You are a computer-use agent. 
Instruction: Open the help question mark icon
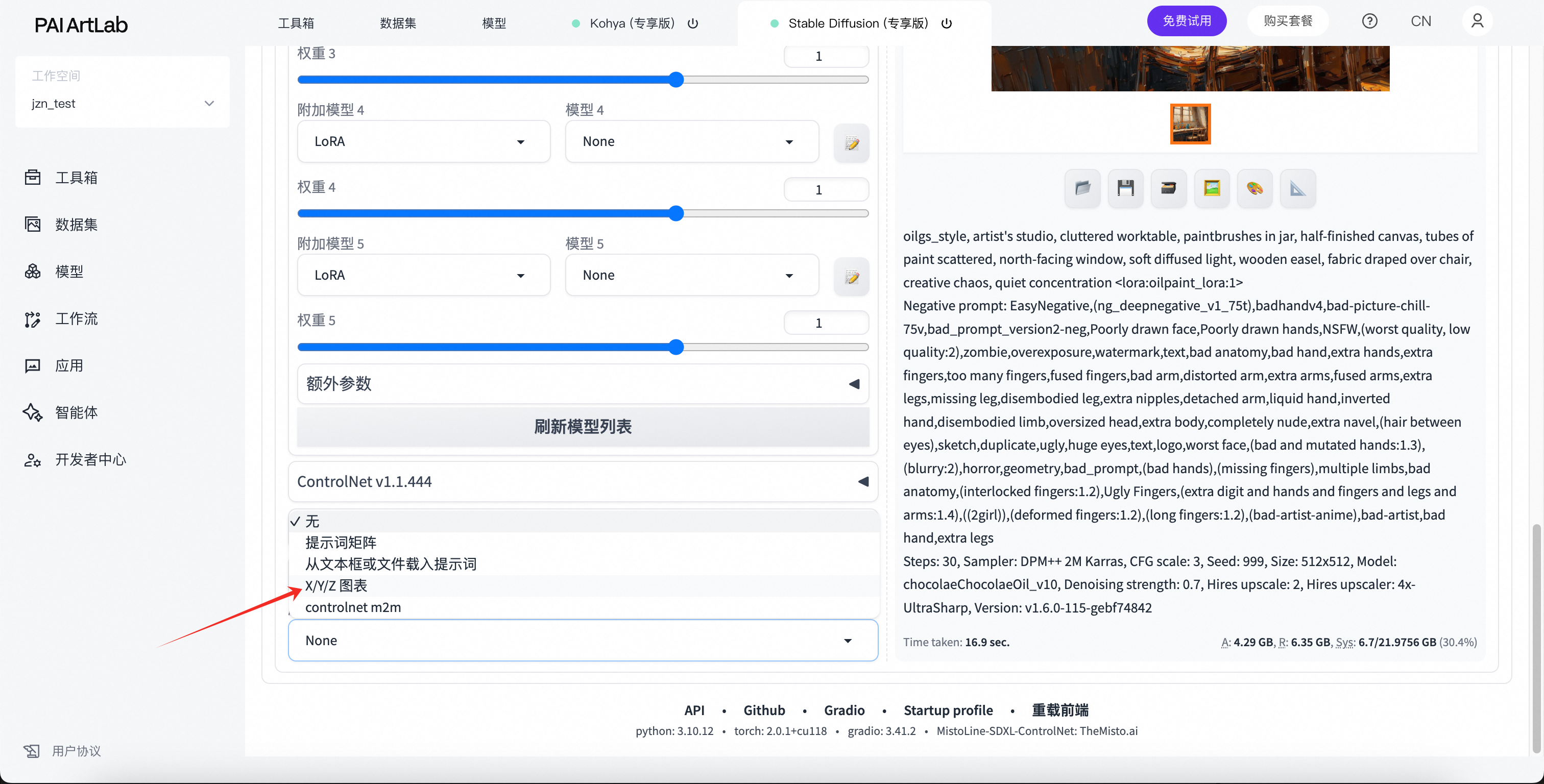(1369, 21)
